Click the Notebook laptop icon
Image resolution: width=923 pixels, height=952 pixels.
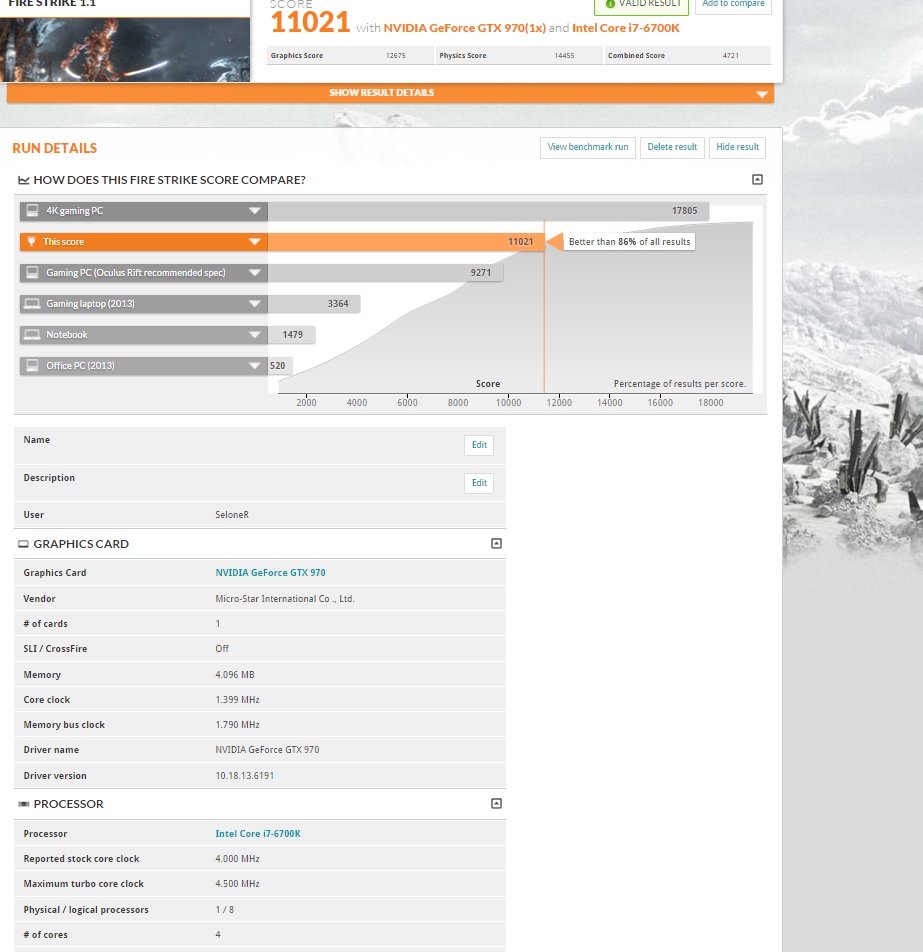pyautogui.click(x=32, y=335)
